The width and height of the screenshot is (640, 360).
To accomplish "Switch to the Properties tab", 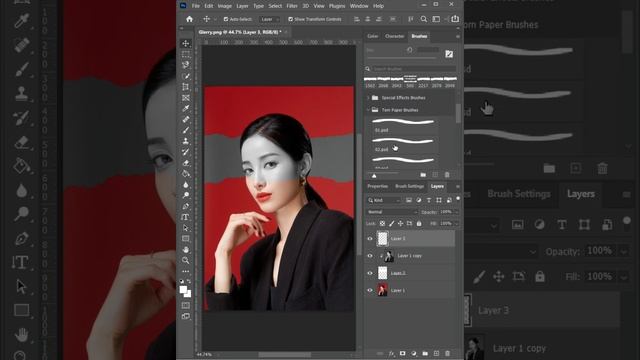I will point(378,186).
